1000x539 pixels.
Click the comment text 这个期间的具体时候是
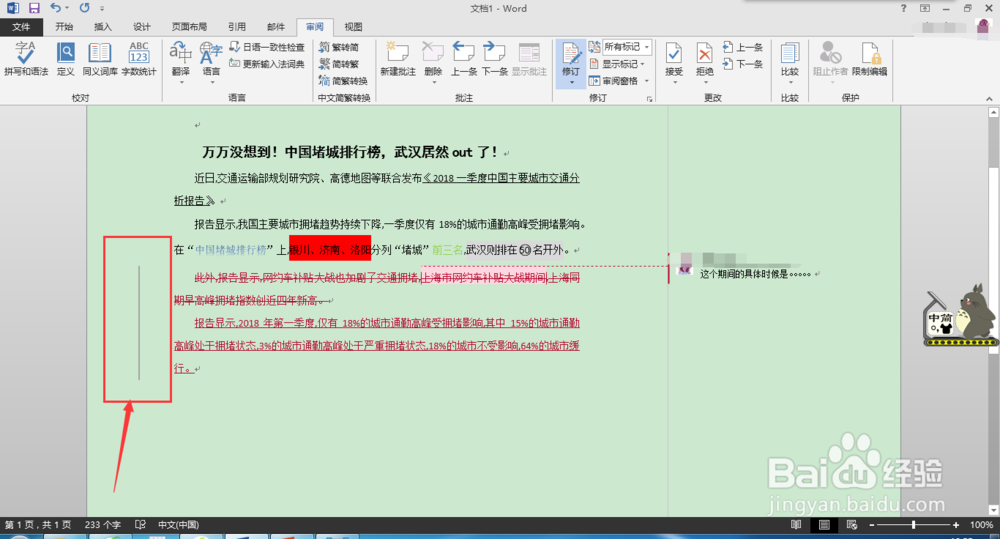point(744,274)
